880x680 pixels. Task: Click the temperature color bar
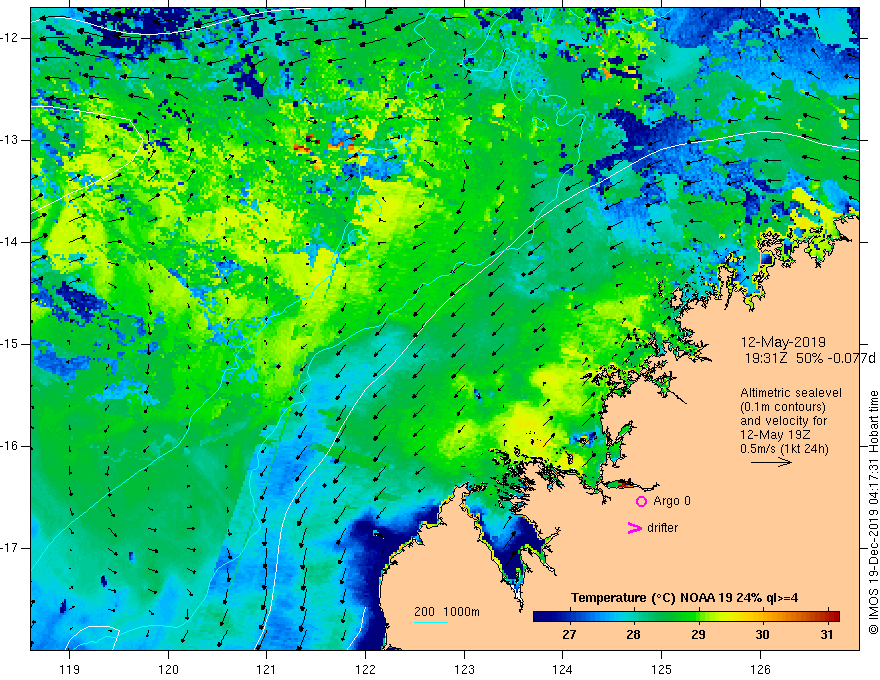[x=686, y=616]
